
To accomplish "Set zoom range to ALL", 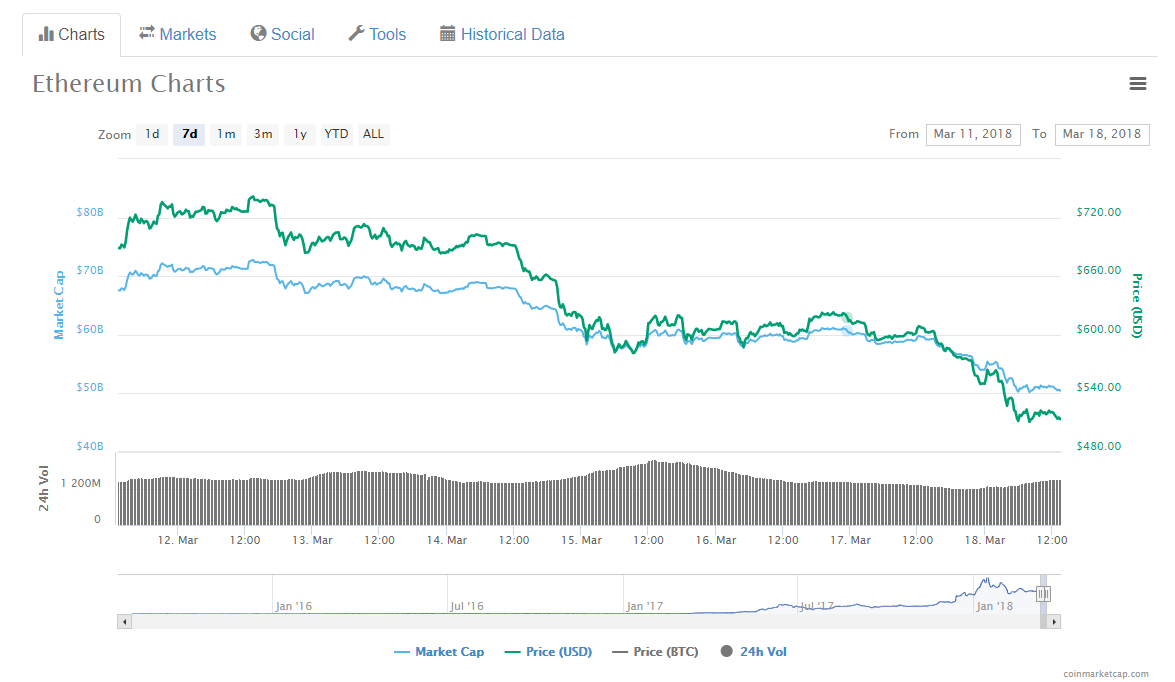I will (373, 134).
